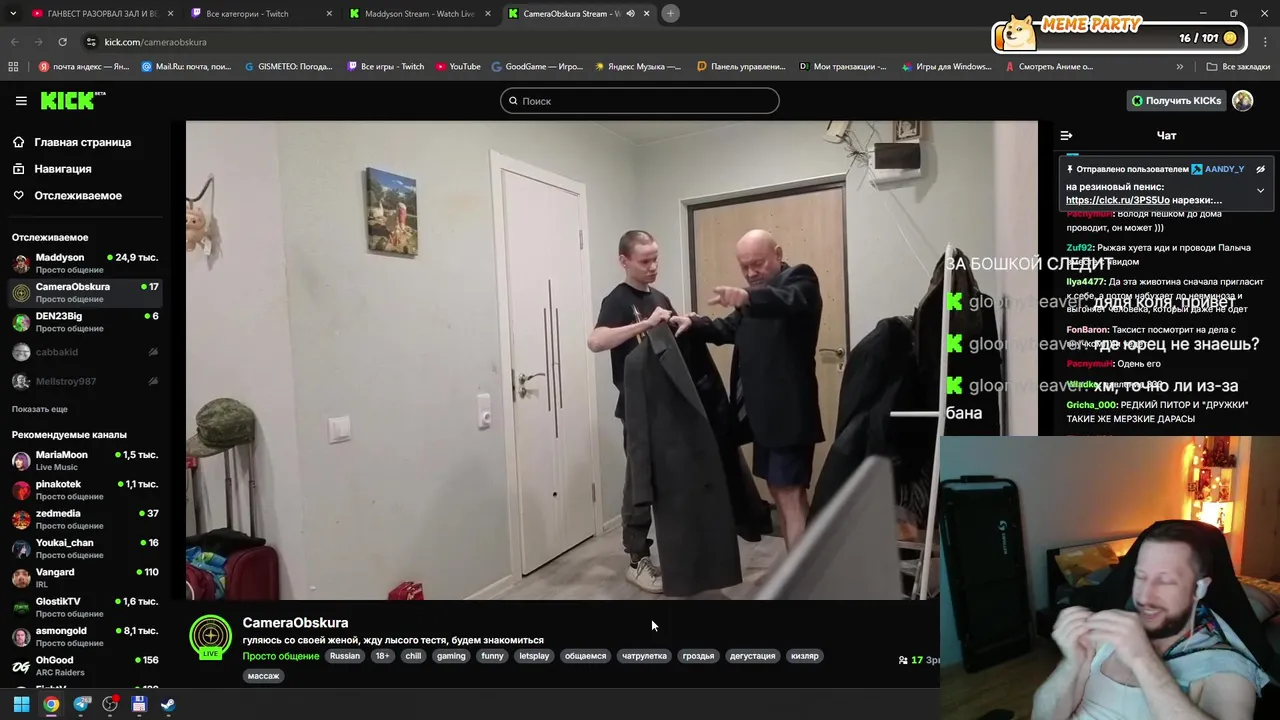Open the Все закладки folder
The height and width of the screenshot is (720, 1280).
pyautogui.click(x=1238, y=67)
